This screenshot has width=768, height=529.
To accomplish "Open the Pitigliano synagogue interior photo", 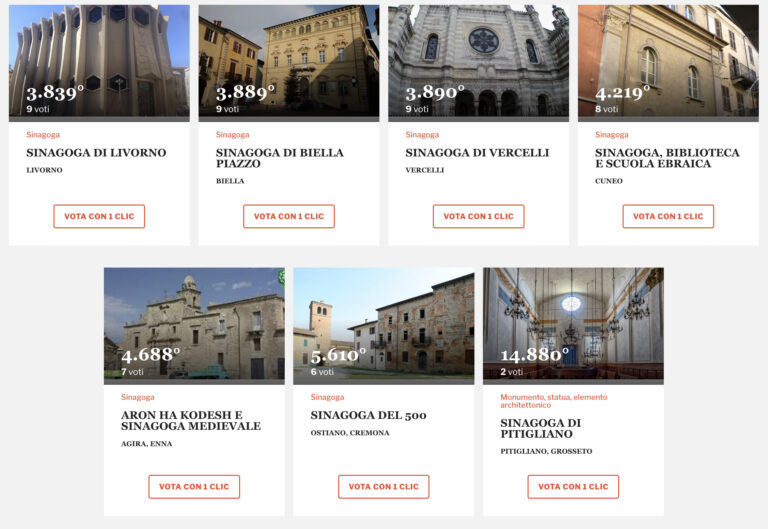I will 573,323.
